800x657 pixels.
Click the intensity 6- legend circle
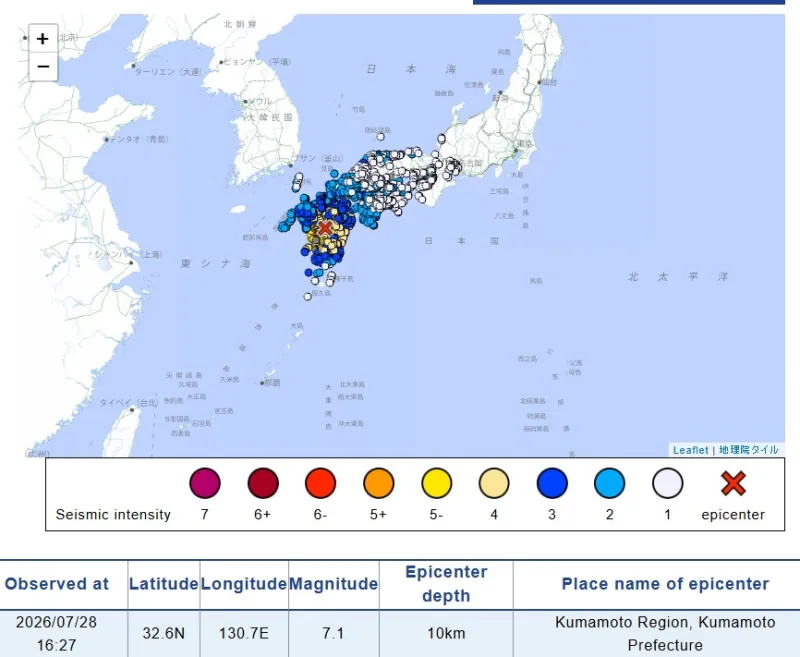click(x=320, y=483)
